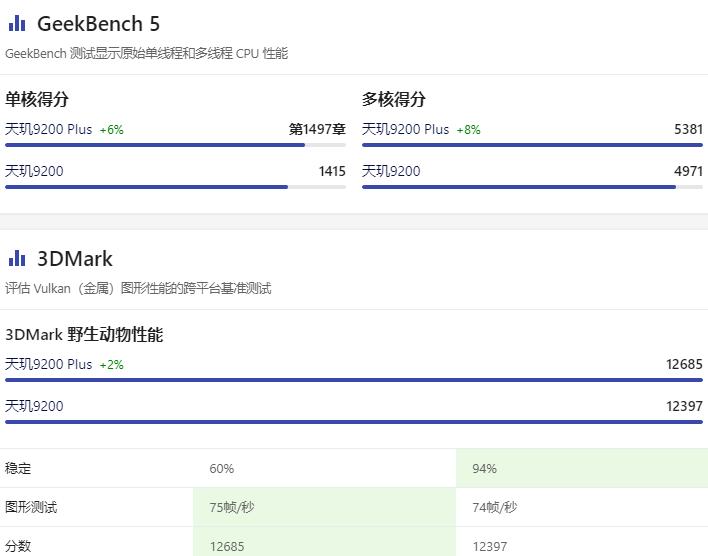The image size is (708, 556).
Task: Click the 3DMark progress bar for 天玑9200
Action: [x=354, y=422]
